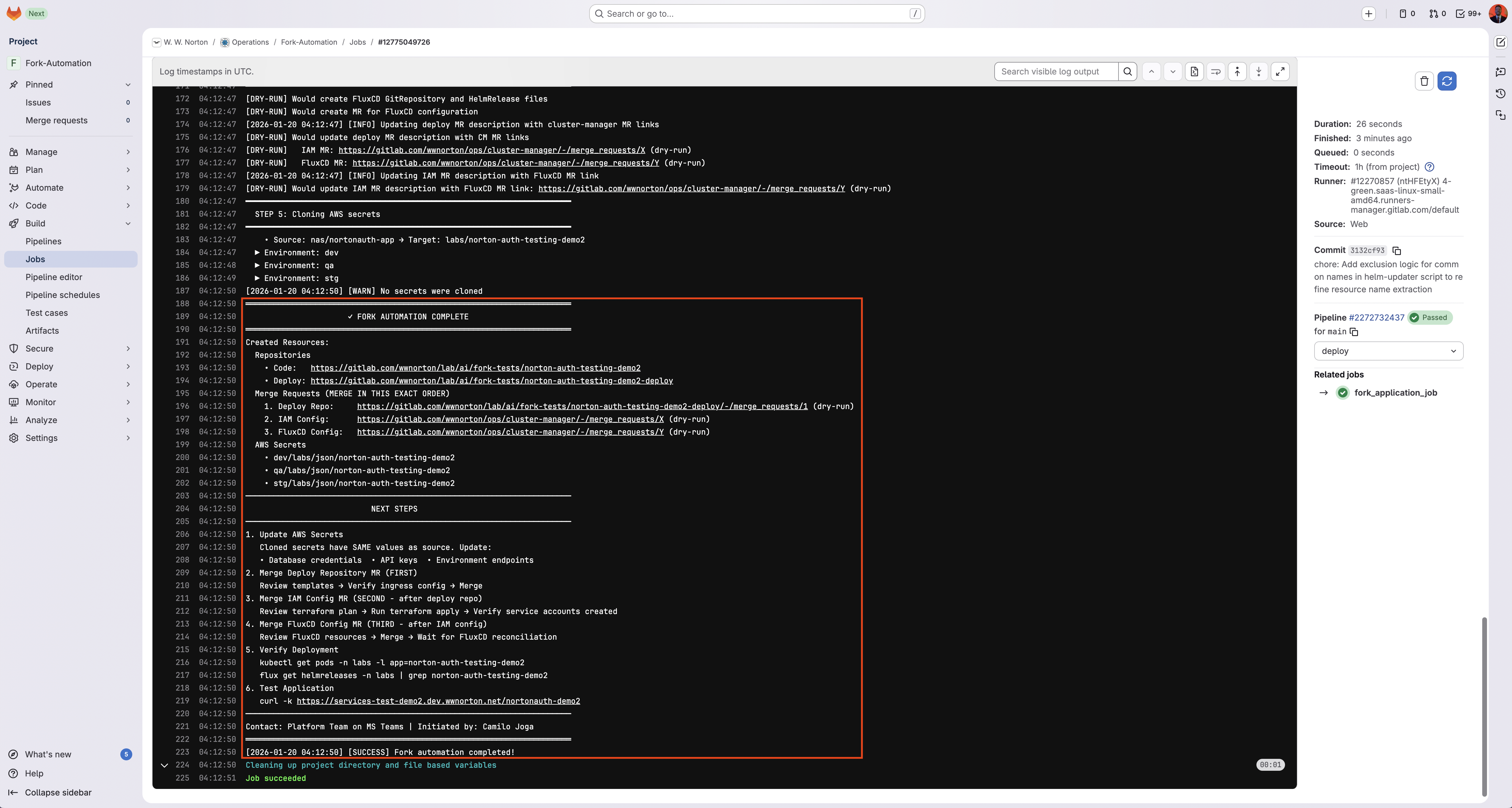Expand the Analyze menu
The width and height of the screenshot is (1512, 808).
70,420
